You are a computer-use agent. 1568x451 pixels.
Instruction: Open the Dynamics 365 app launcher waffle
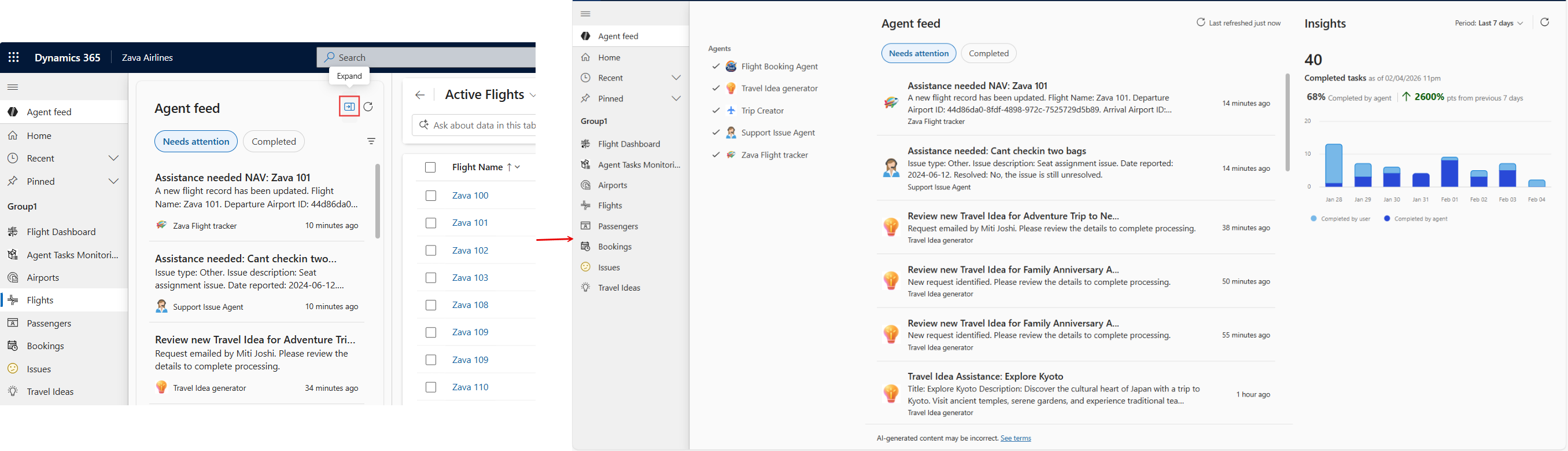13,57
